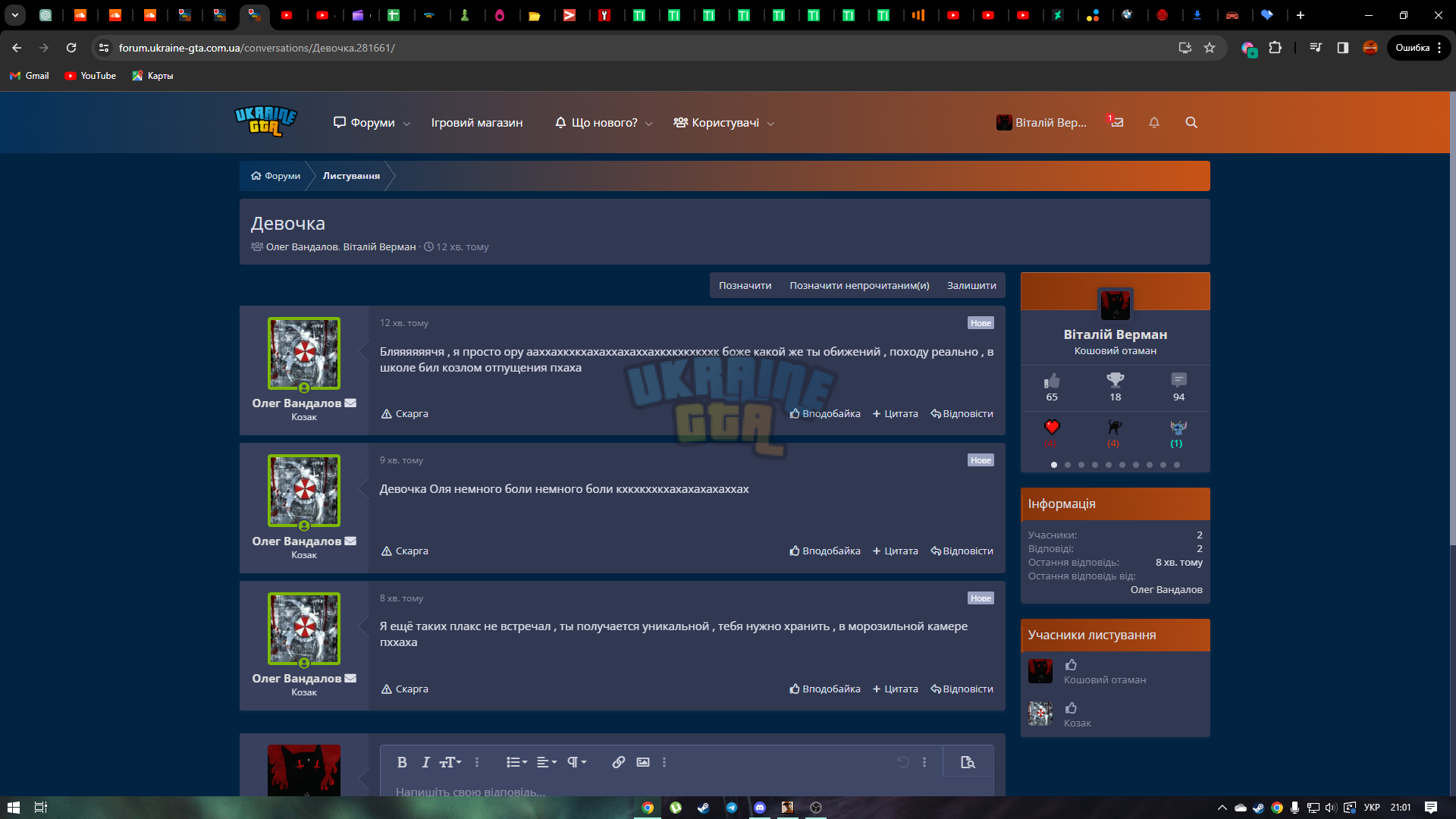The image size is (1456, 819).
Task: Go to Листування breadcrumb
Action: point(351,176)
